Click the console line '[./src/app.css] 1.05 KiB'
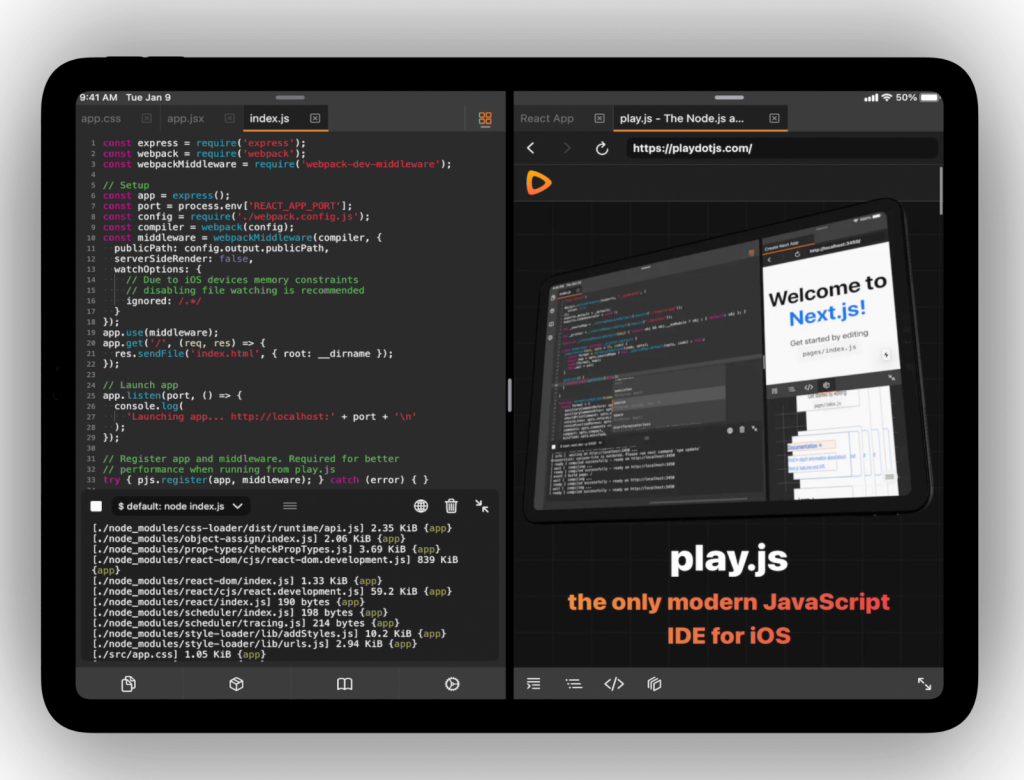 pos(179,654)
